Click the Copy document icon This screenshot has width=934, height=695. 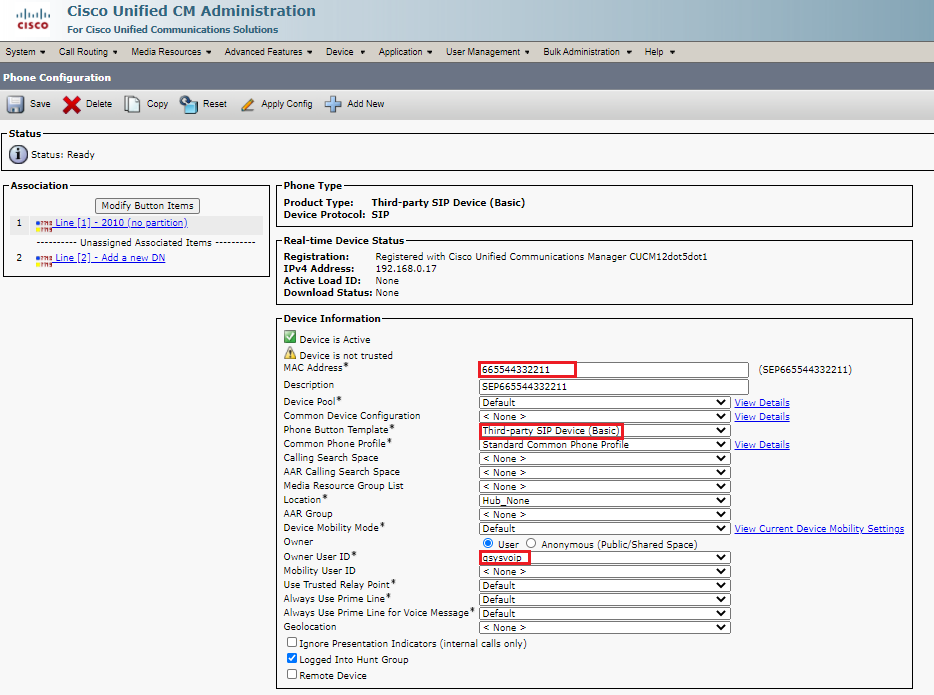click(132, 104)
